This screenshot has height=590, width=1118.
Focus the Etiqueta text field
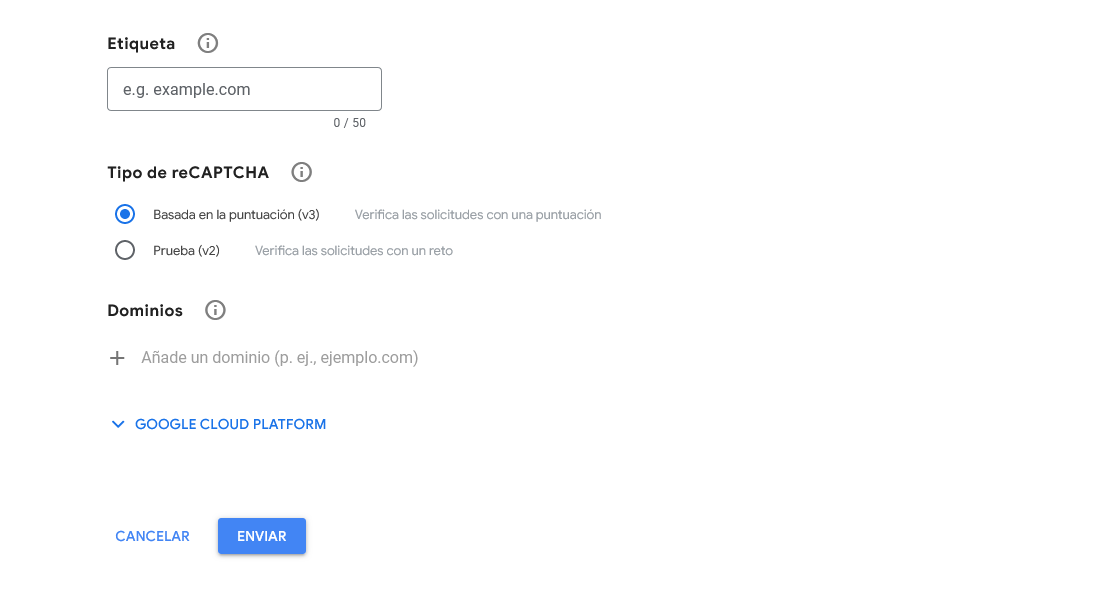tap(244, 89)
